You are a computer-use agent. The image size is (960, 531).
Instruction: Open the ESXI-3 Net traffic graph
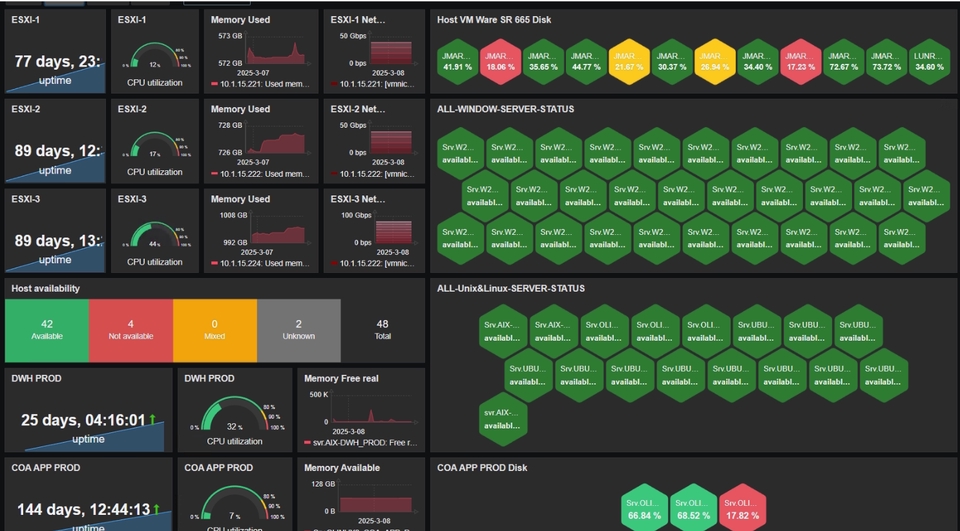(374, 231)
